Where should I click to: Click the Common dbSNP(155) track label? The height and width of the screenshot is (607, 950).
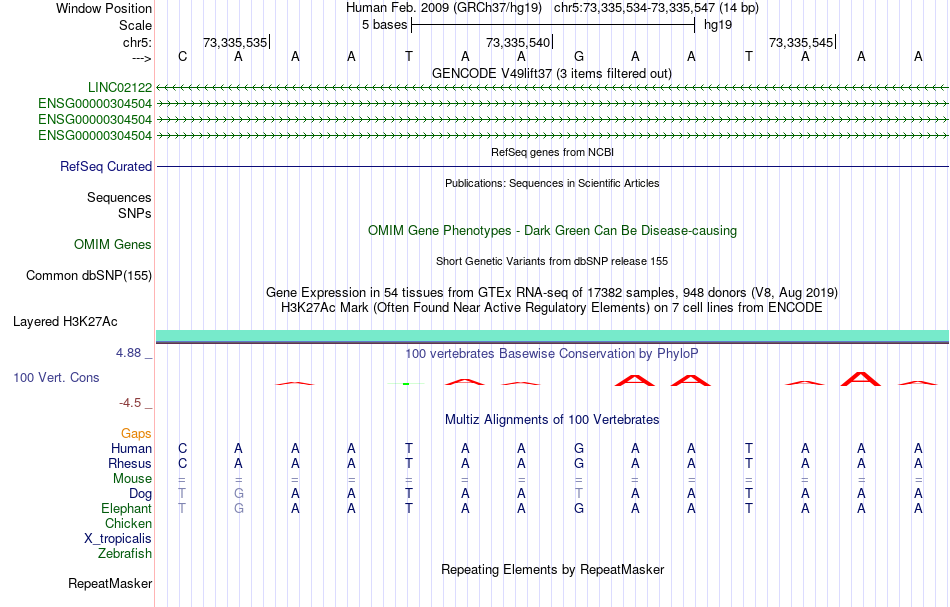(x=89, y=276)
